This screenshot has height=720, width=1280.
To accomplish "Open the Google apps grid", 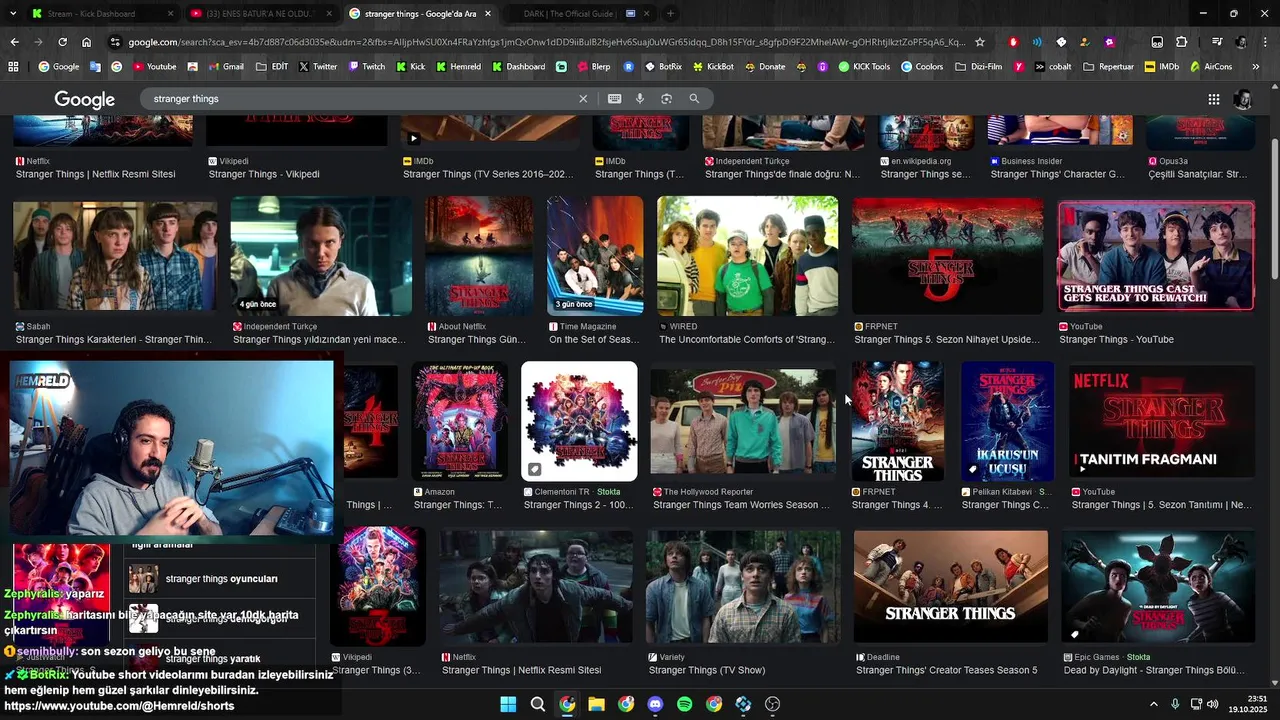I will tap(1213, 99).
